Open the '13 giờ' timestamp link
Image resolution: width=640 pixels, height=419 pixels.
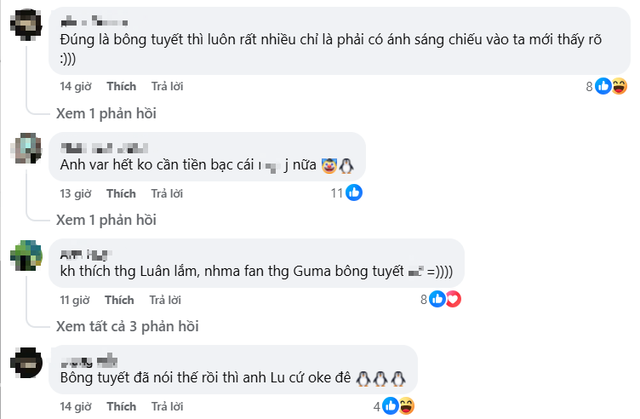[76, 193]
